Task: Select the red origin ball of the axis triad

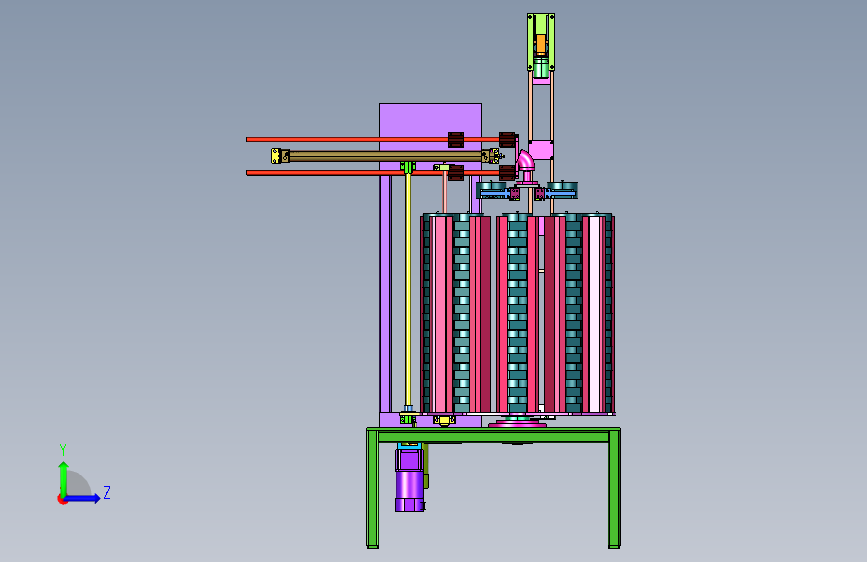Action: tap(62, 499)
